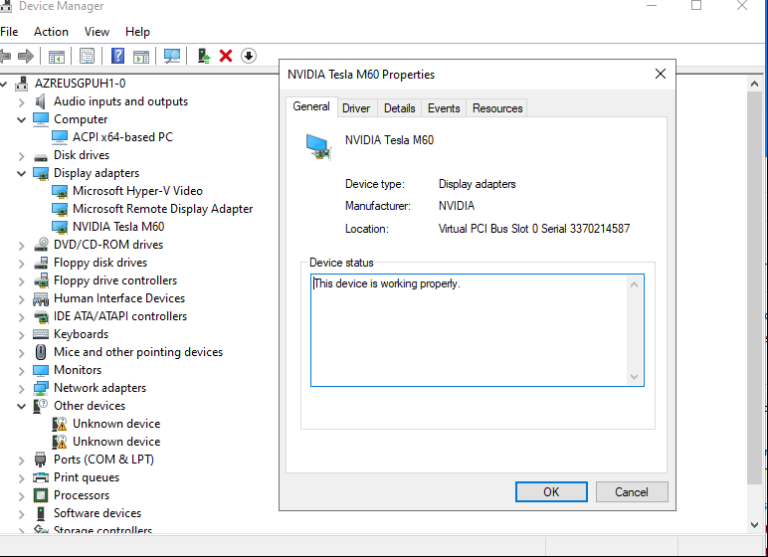Click Device Manager tree scroll-up arrow
Screen dimensions: 768x557
(754, 84)
